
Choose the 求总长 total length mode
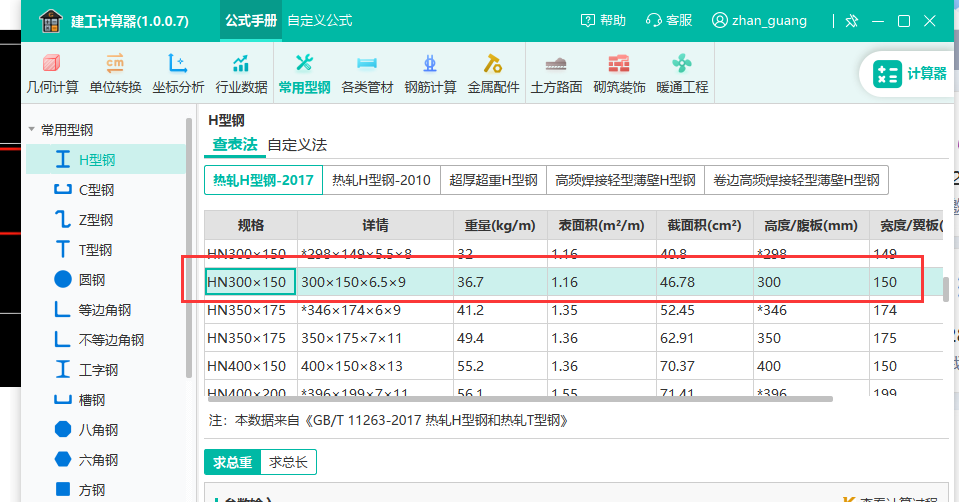[288, 462]
